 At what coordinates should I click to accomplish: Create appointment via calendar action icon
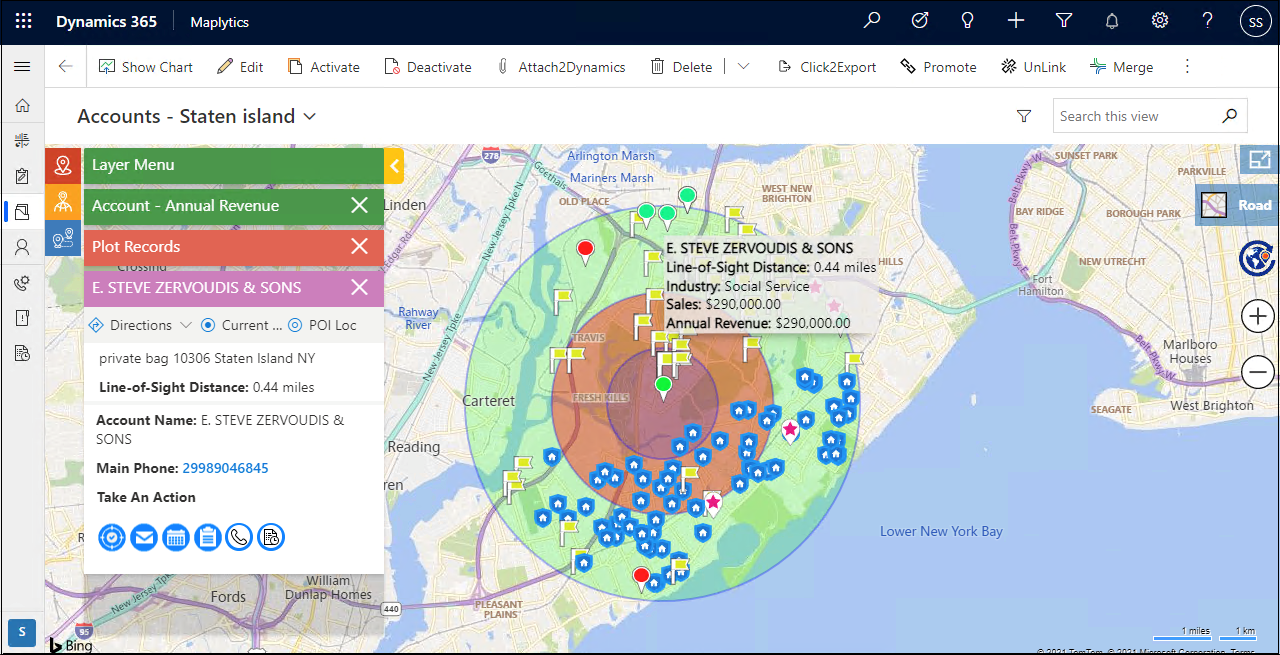coord(176,537)
